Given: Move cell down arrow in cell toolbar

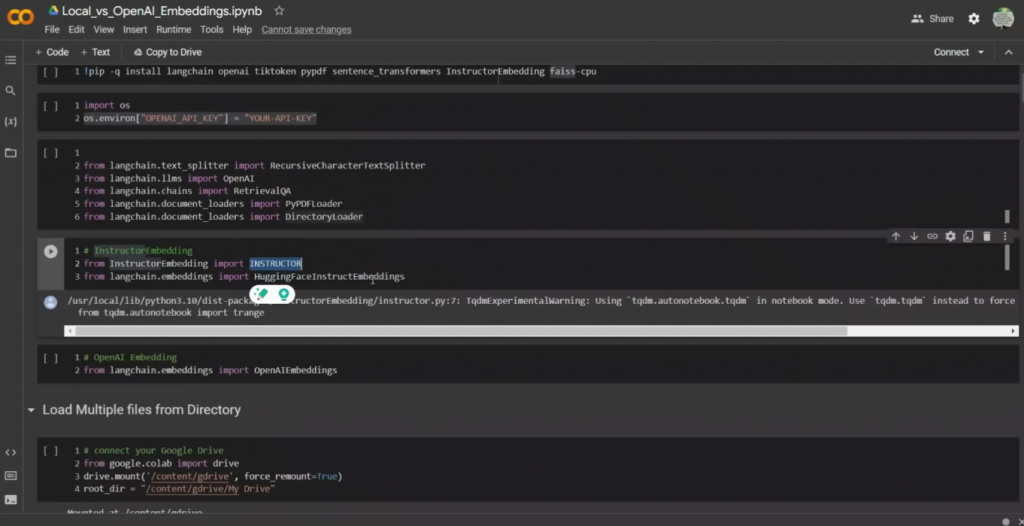Looking at the screenshot, I should (x=914, y=237).
